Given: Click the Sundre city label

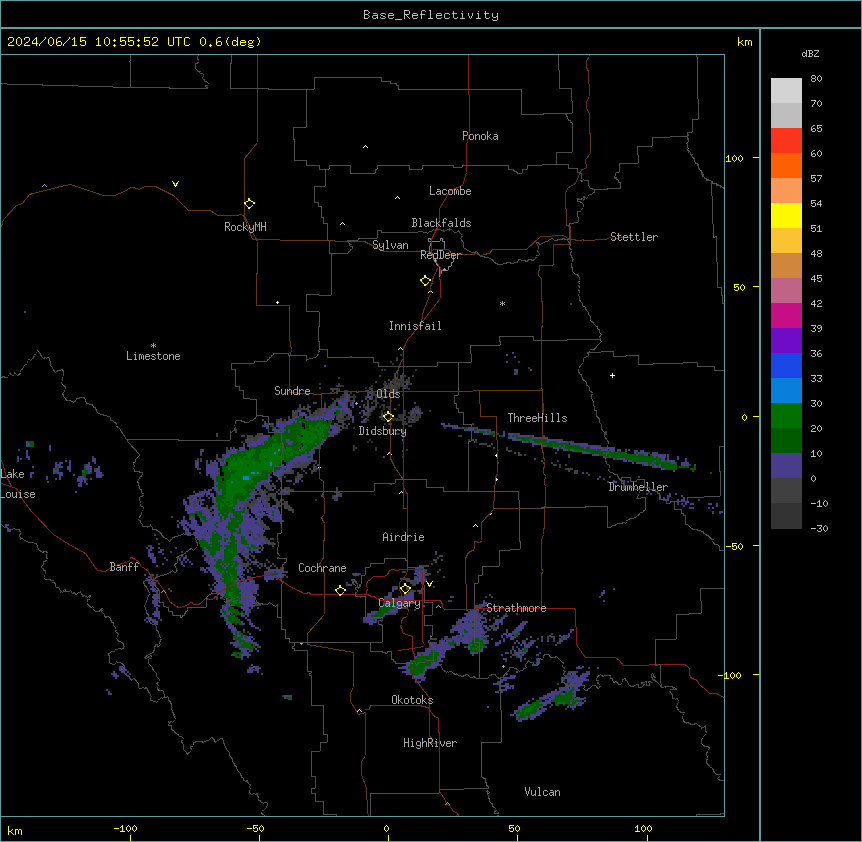Looking at the screenshot, I should (x=292, y=391).
